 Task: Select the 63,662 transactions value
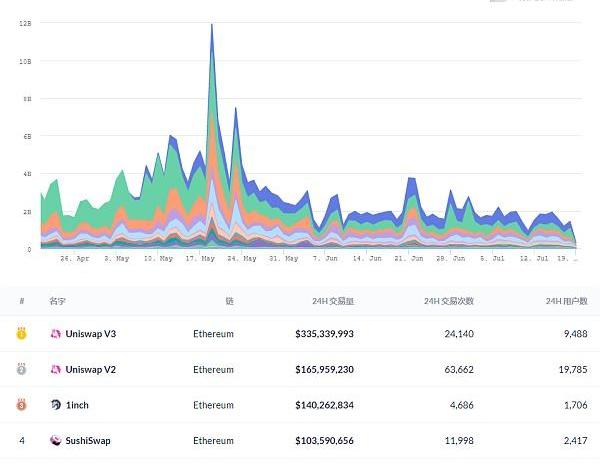tap(459, 370)
